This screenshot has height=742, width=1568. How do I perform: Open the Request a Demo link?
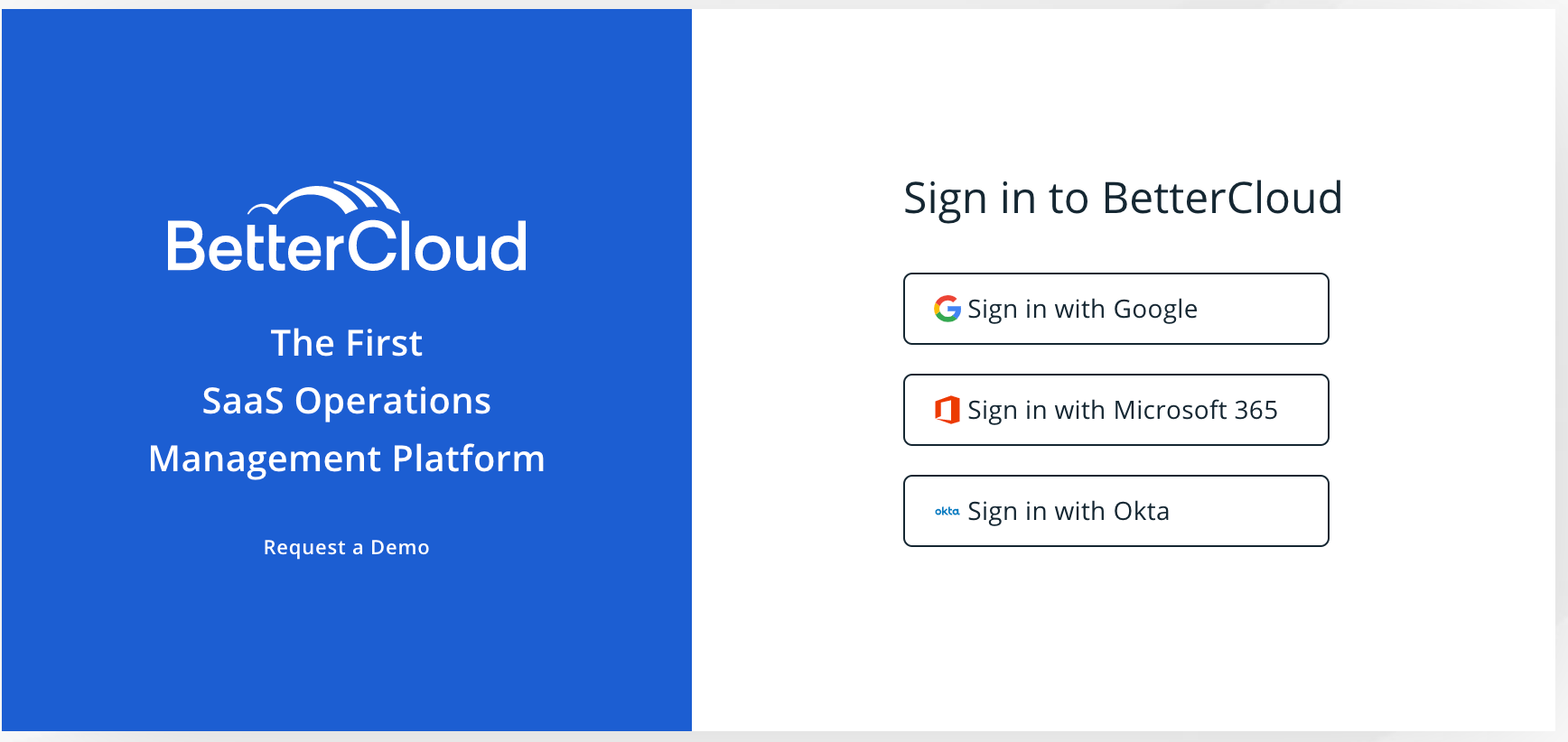(x=347, y=547)
